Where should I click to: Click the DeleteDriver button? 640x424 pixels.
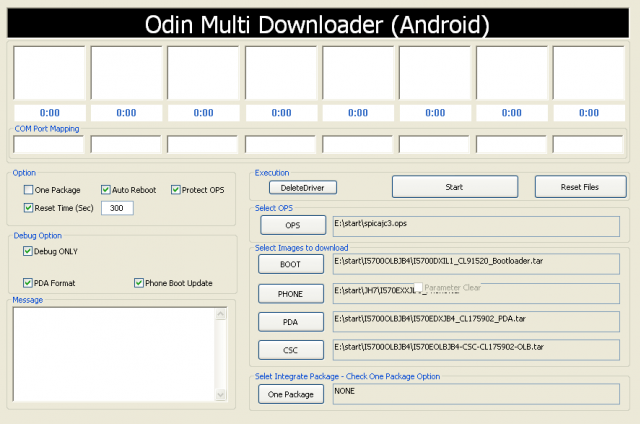[x=303, y=188]
